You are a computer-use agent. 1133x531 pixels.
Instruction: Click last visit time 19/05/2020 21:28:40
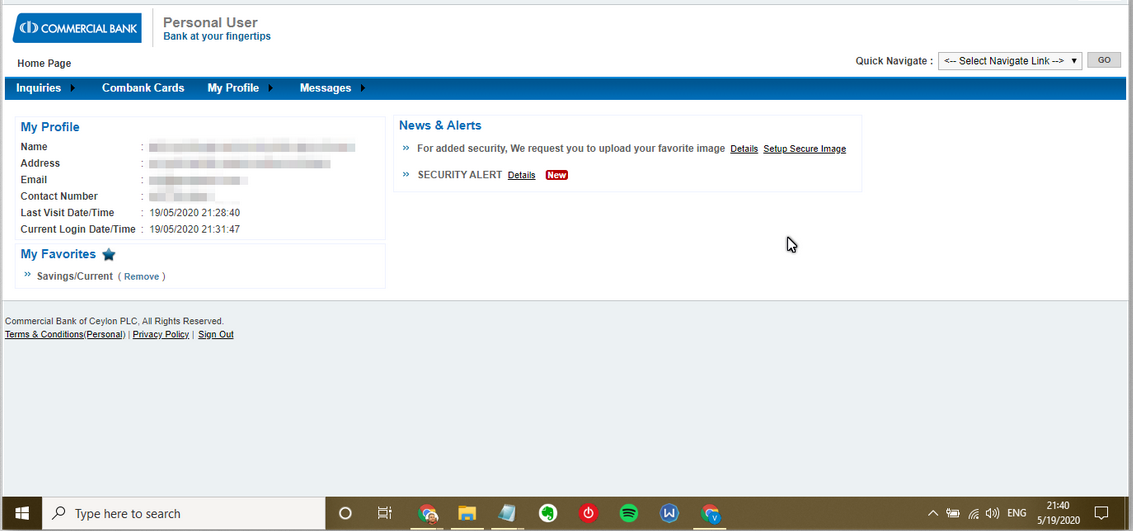pos(194,213)
